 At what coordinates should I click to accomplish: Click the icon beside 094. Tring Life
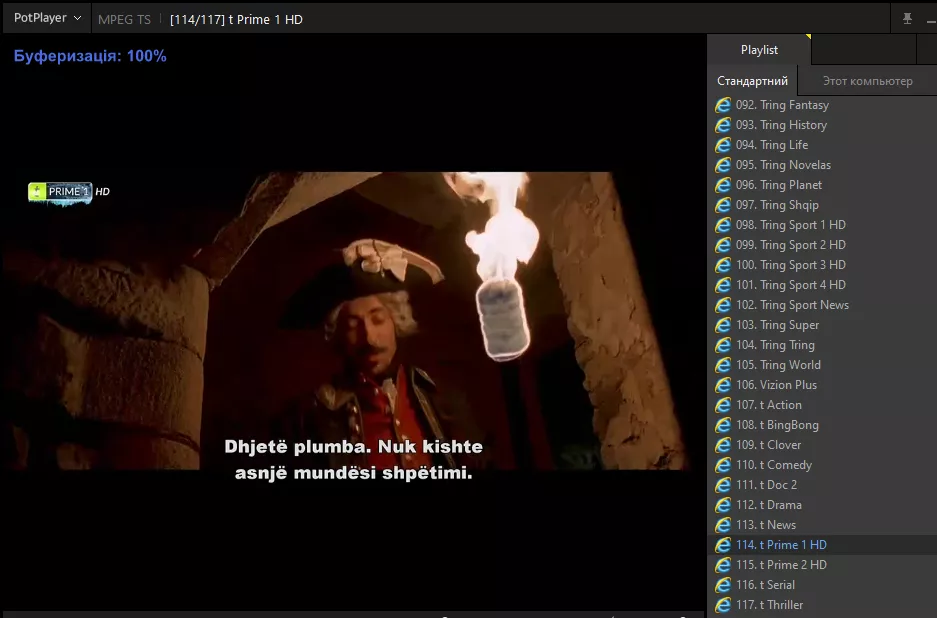[723, 145]
